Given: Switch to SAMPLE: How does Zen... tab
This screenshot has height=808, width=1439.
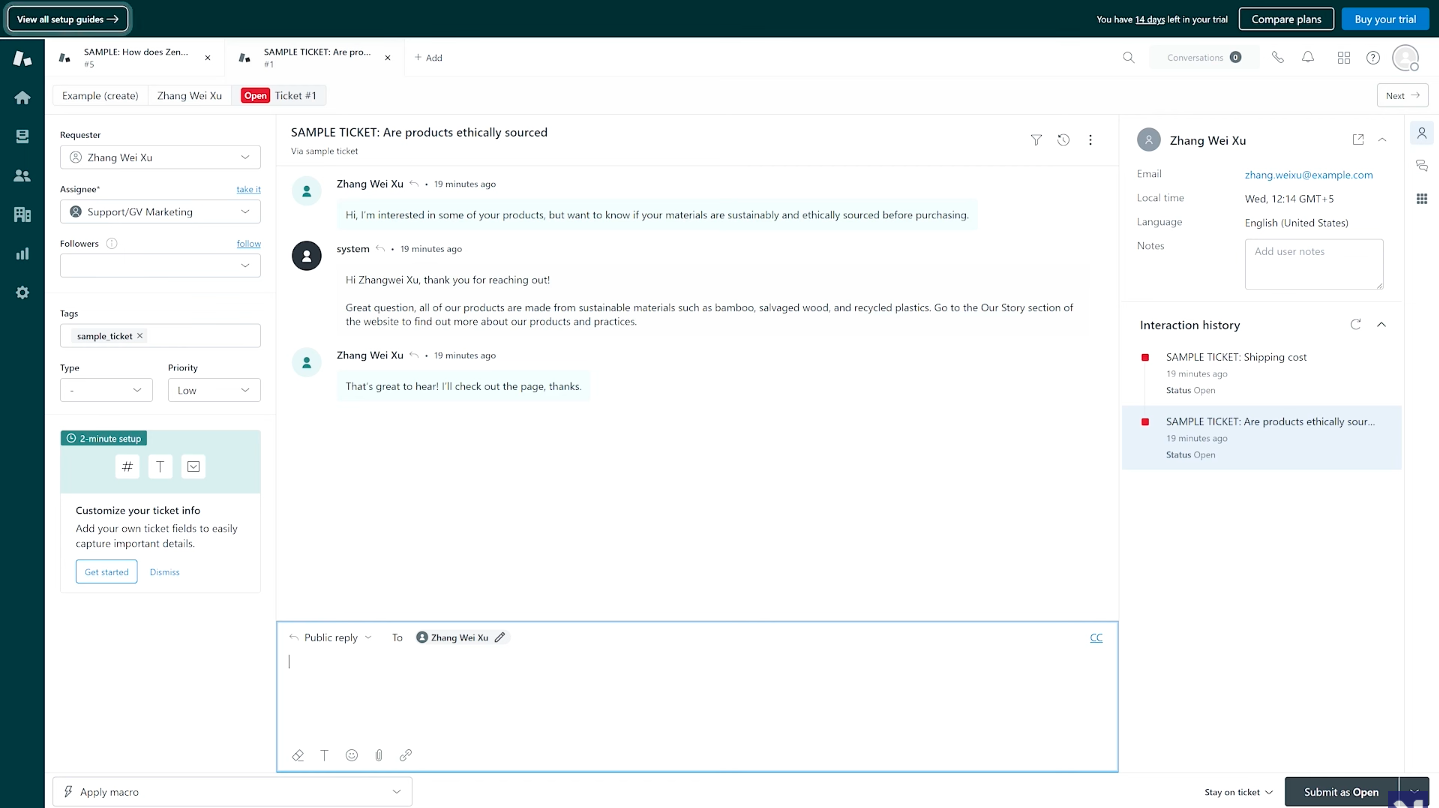Looking at the screenshot, I should point(134,58).
